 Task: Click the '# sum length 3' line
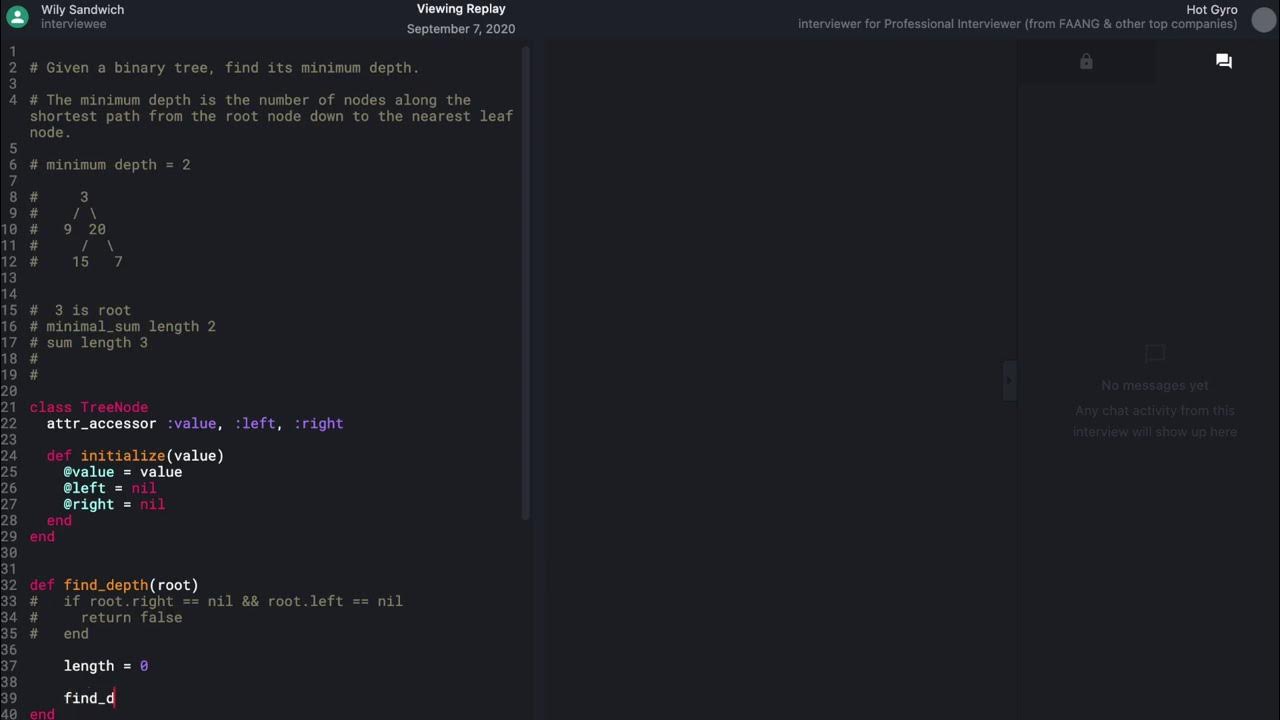(x=89, y=342)
